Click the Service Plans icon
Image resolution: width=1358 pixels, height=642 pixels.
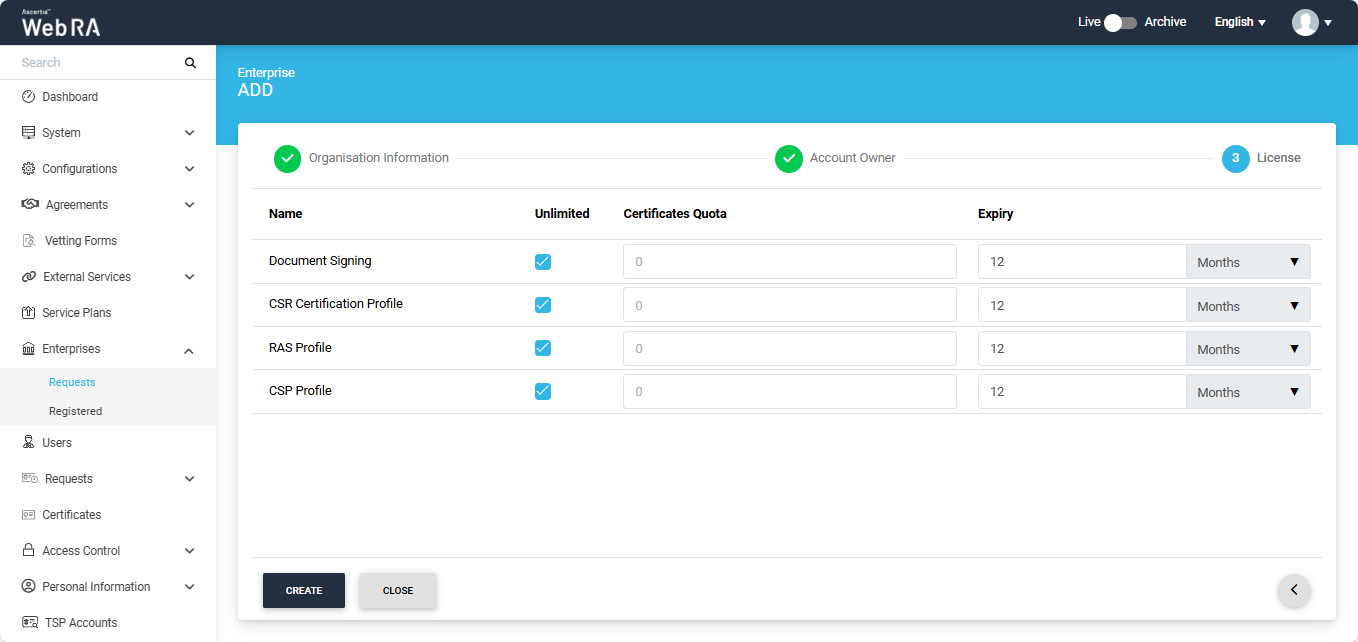point(28,313)
